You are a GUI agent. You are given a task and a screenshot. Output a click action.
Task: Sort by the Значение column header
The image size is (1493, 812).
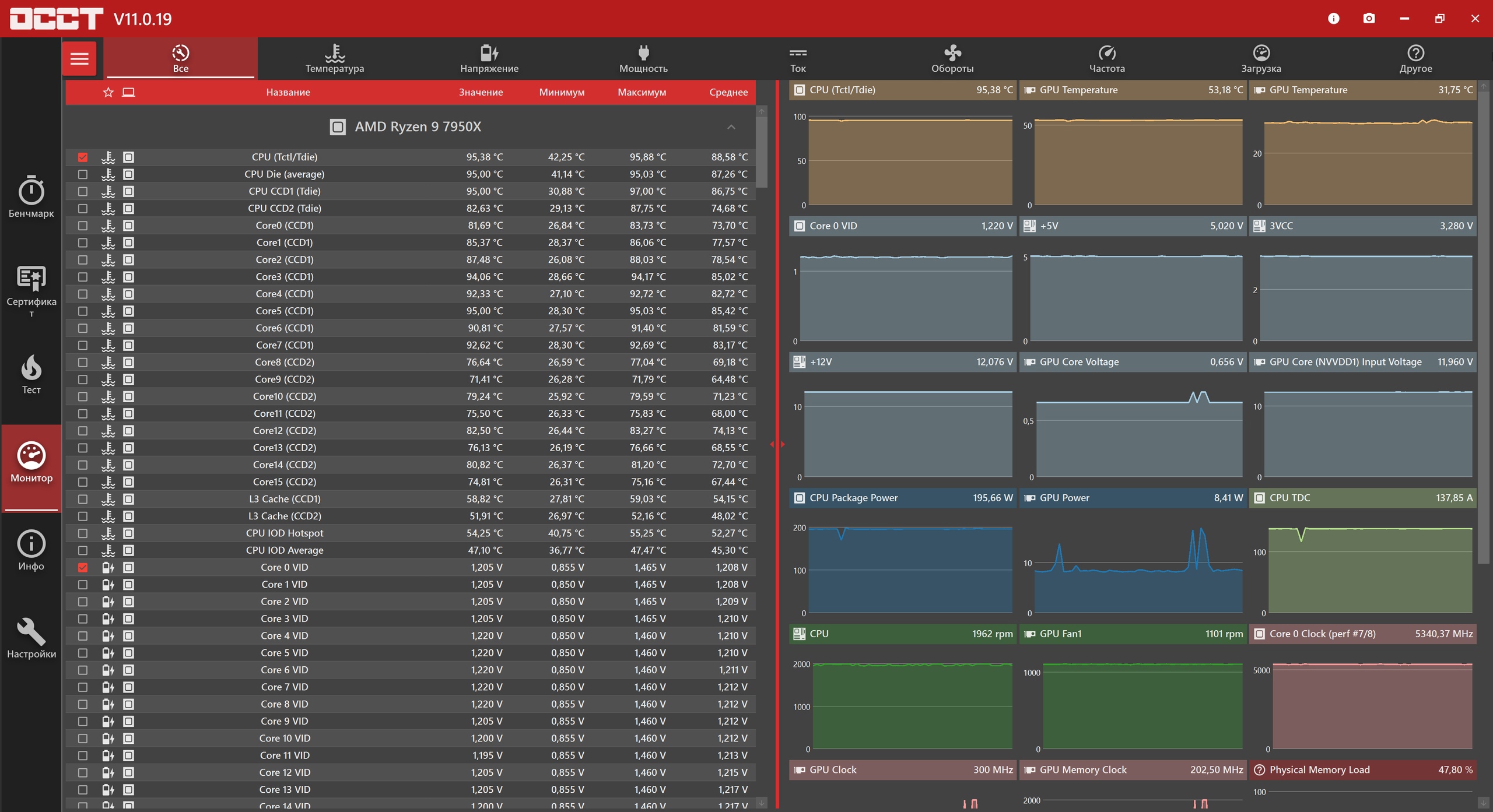pyautogui.click(x=481, y=92)
